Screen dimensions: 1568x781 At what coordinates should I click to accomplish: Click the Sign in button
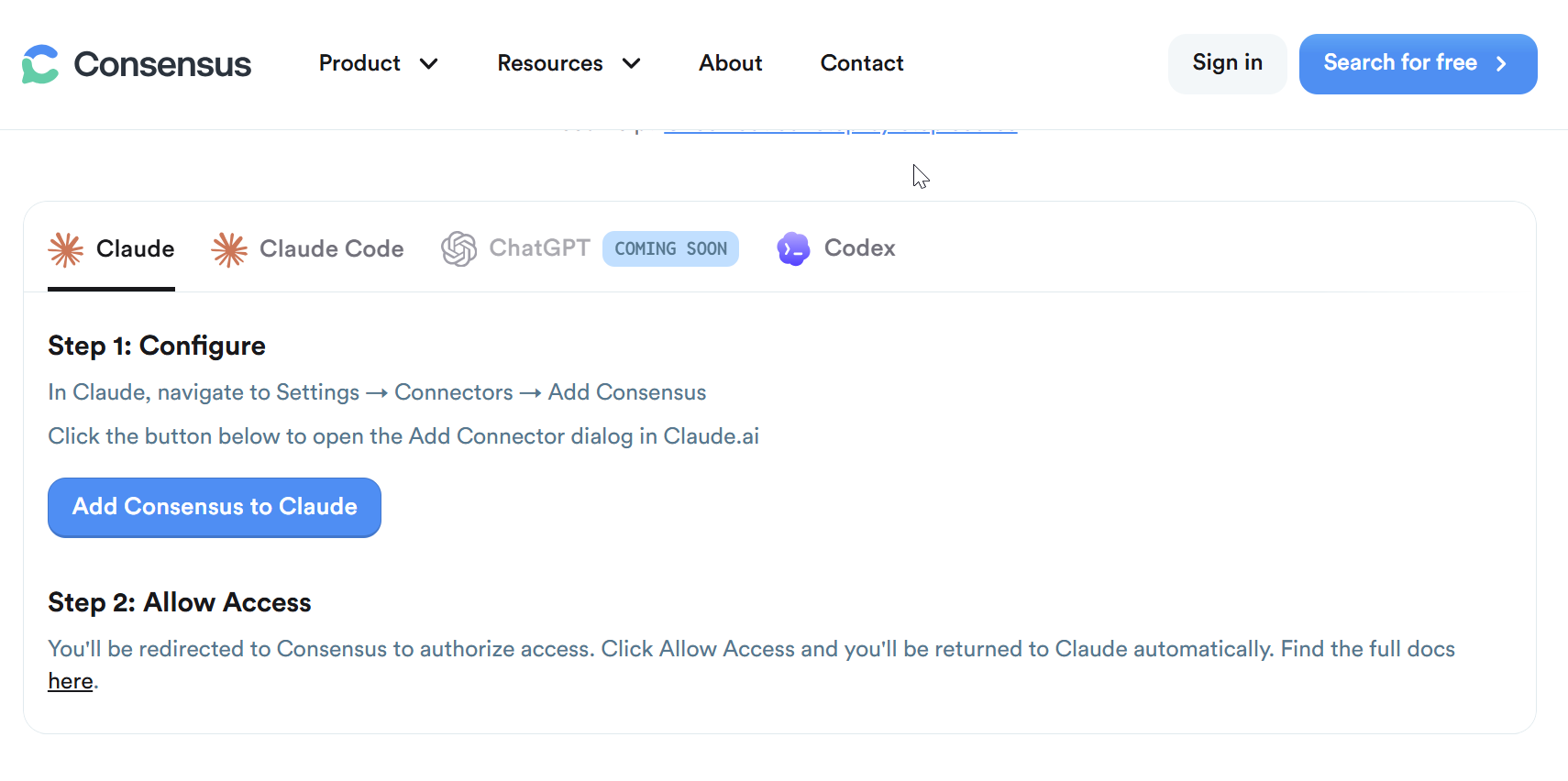click(x=1227, y=63)
